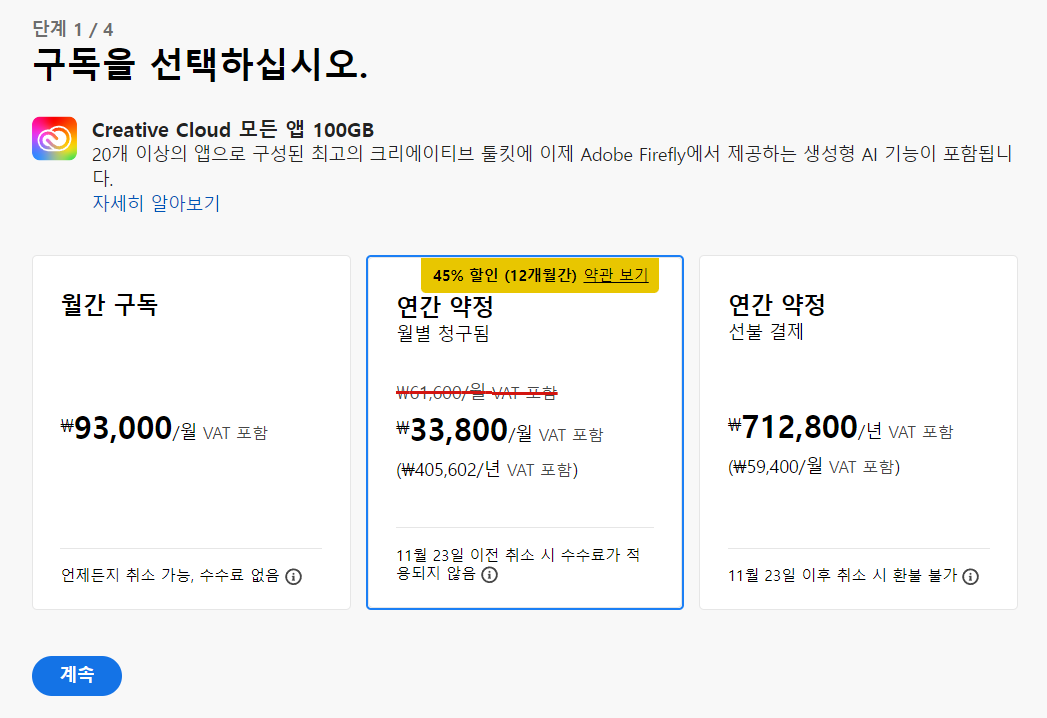This screenshot has height=718, width=1047.
Task: Open the 자세히 알아보기 link
Action: coord(156,203)
